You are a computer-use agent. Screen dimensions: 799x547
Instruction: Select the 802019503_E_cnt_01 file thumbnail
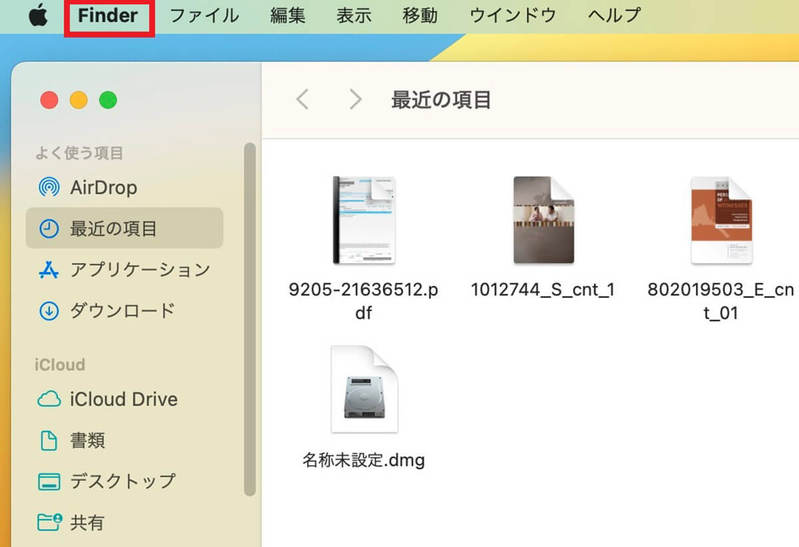coord(721,220)
